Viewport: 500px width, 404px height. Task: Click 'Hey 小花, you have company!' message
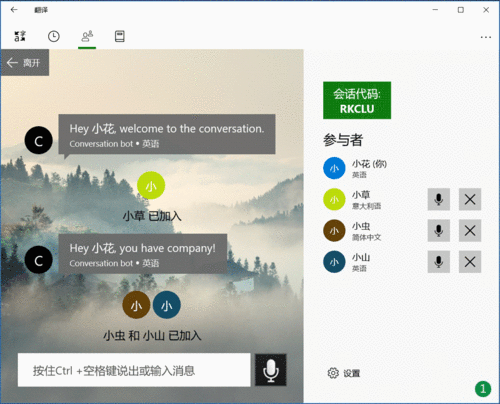click(x=143, y=254)
